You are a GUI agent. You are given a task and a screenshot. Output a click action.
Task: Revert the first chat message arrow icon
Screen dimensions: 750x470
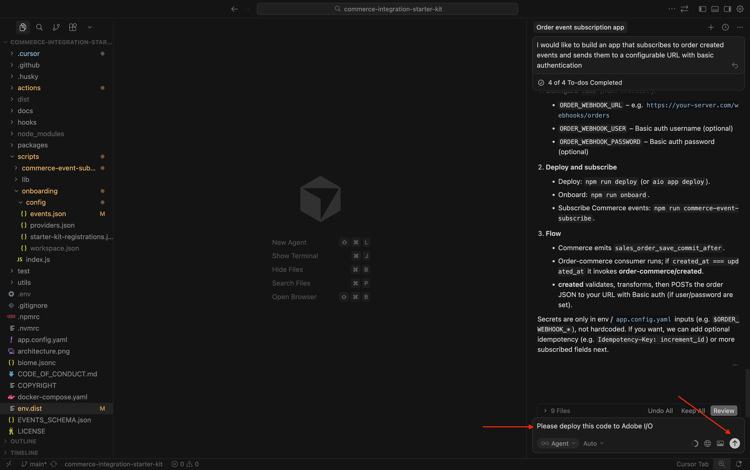pos(735,66)
